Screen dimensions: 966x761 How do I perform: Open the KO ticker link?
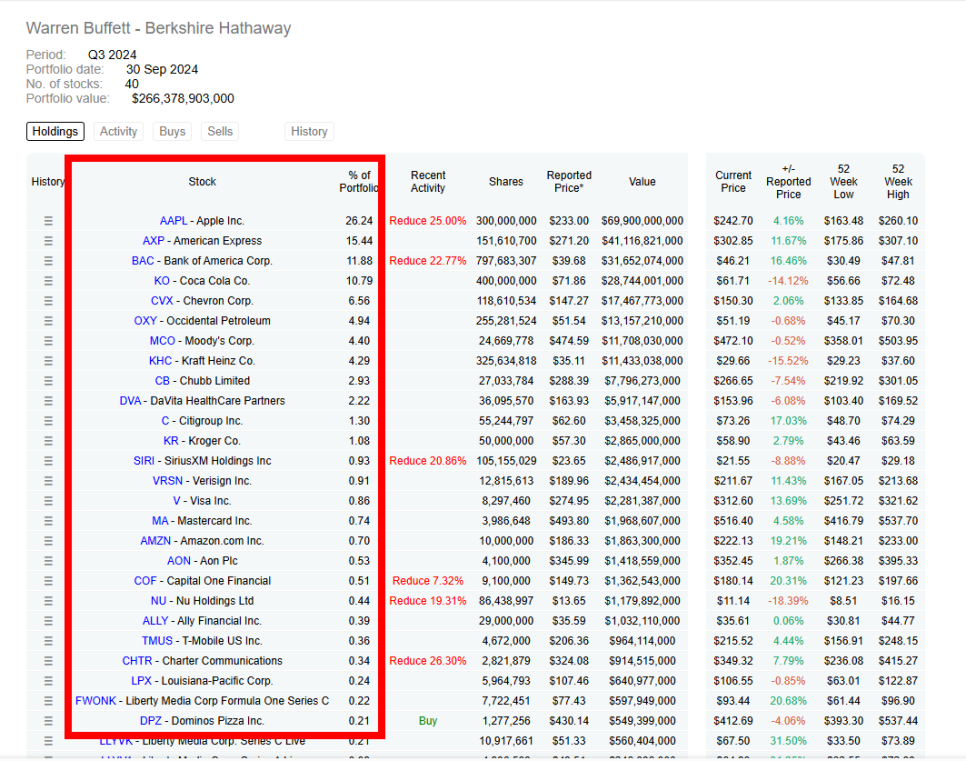point(161,281)
